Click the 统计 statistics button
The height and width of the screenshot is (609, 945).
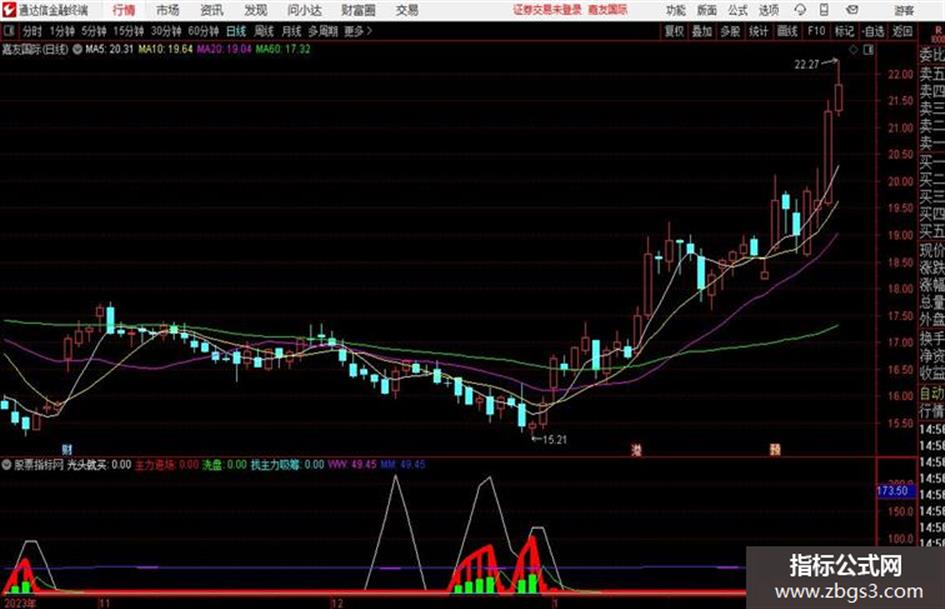tap(759, 31)
